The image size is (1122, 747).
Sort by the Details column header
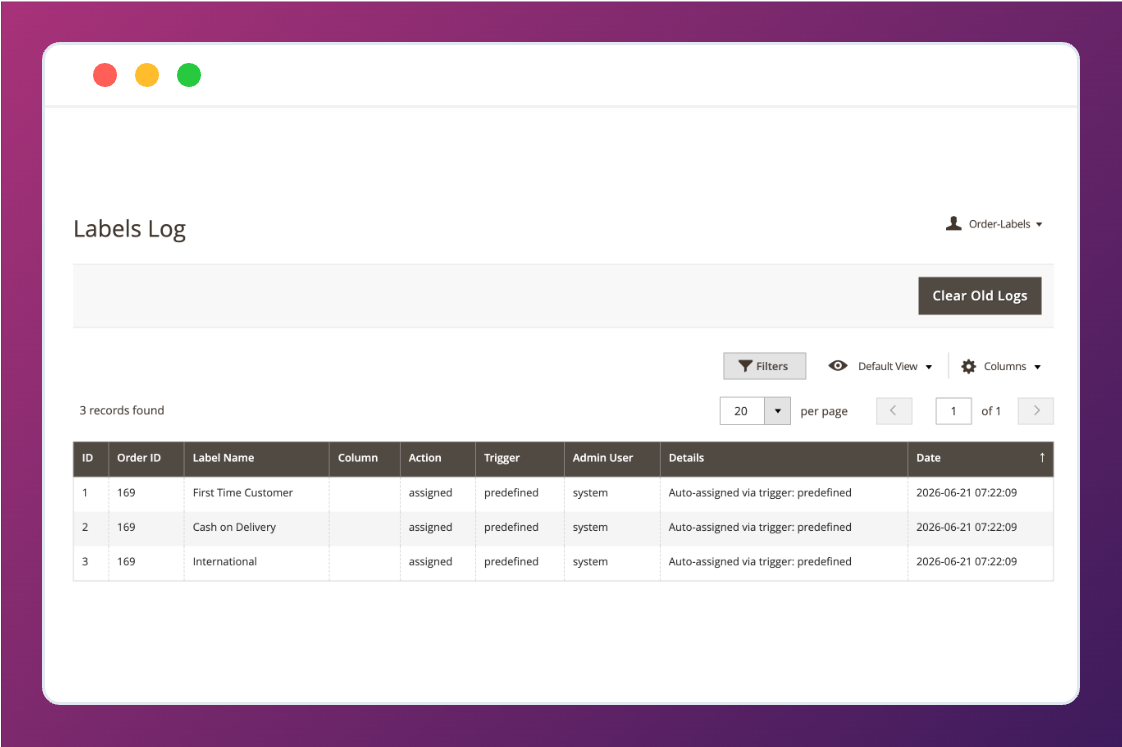point(784,458)
